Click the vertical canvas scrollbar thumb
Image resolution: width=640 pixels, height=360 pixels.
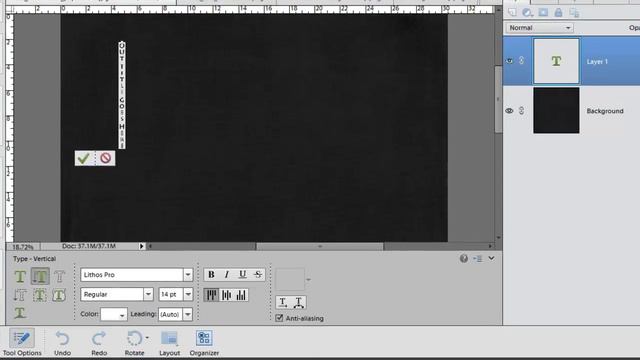point(498,99)
